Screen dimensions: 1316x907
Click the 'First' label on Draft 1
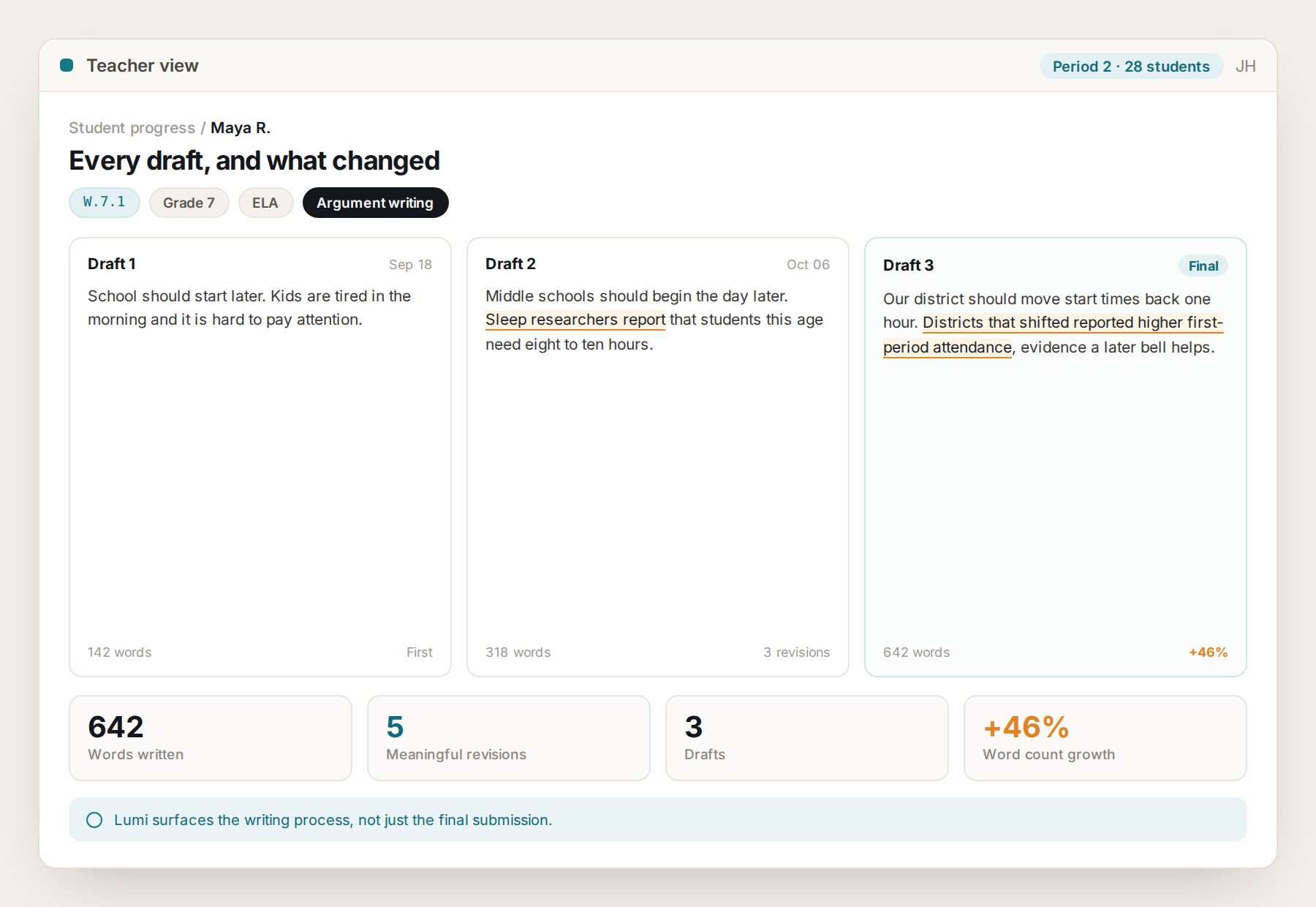(420, 652)
